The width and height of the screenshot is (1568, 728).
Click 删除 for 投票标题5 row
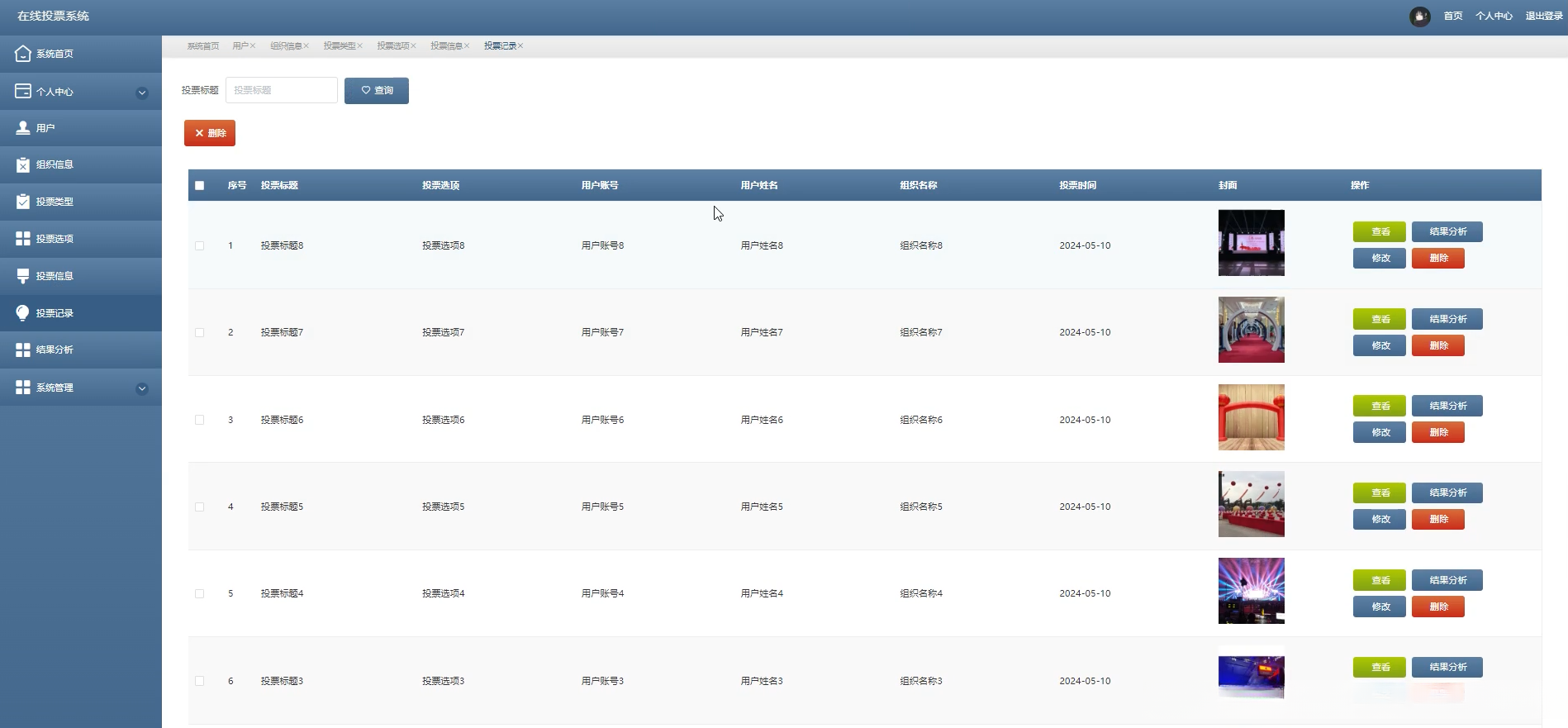(x=1438, y=519)
